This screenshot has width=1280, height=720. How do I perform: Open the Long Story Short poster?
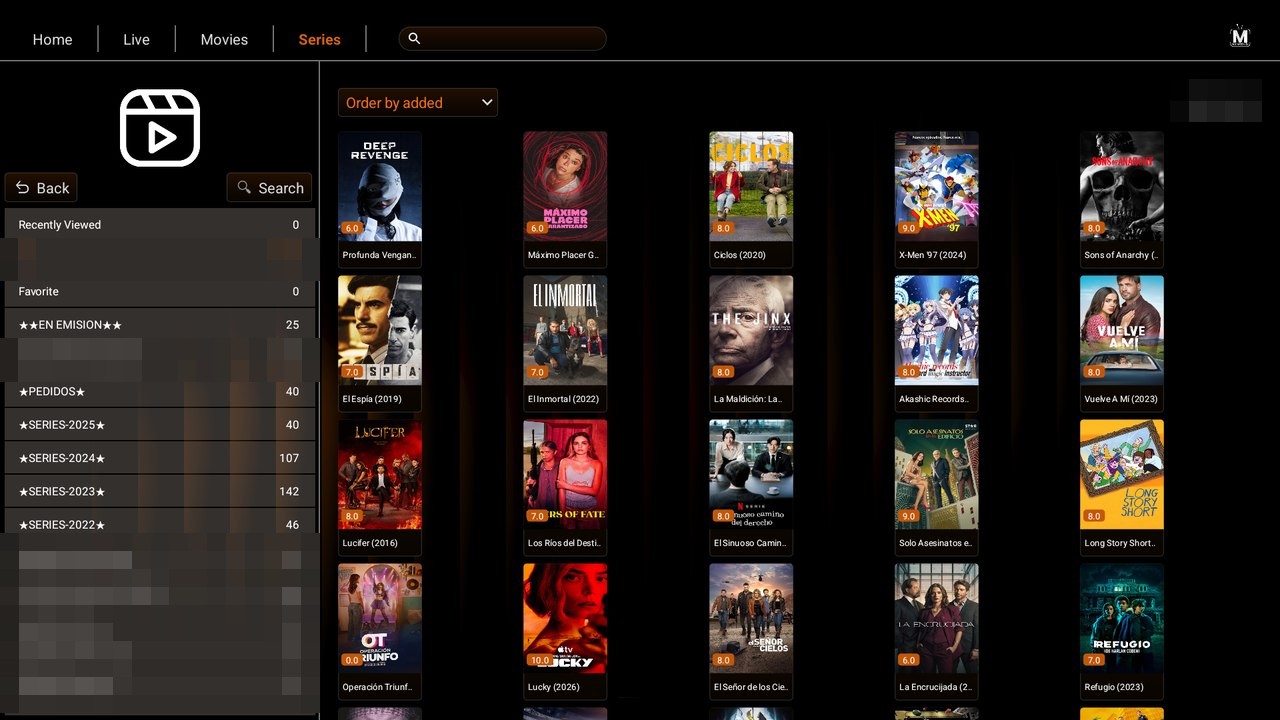1122,474
